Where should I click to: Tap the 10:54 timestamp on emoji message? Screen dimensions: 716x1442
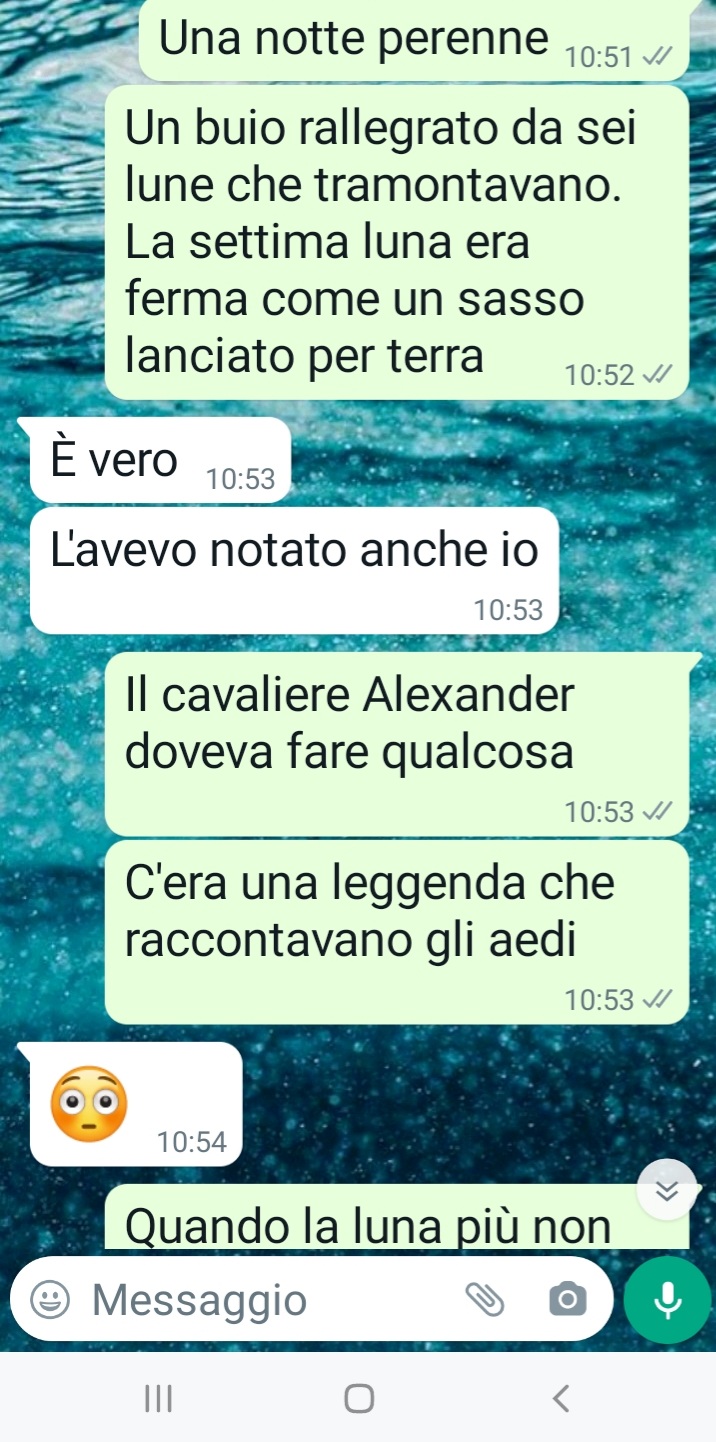(x=192, y=1141)
